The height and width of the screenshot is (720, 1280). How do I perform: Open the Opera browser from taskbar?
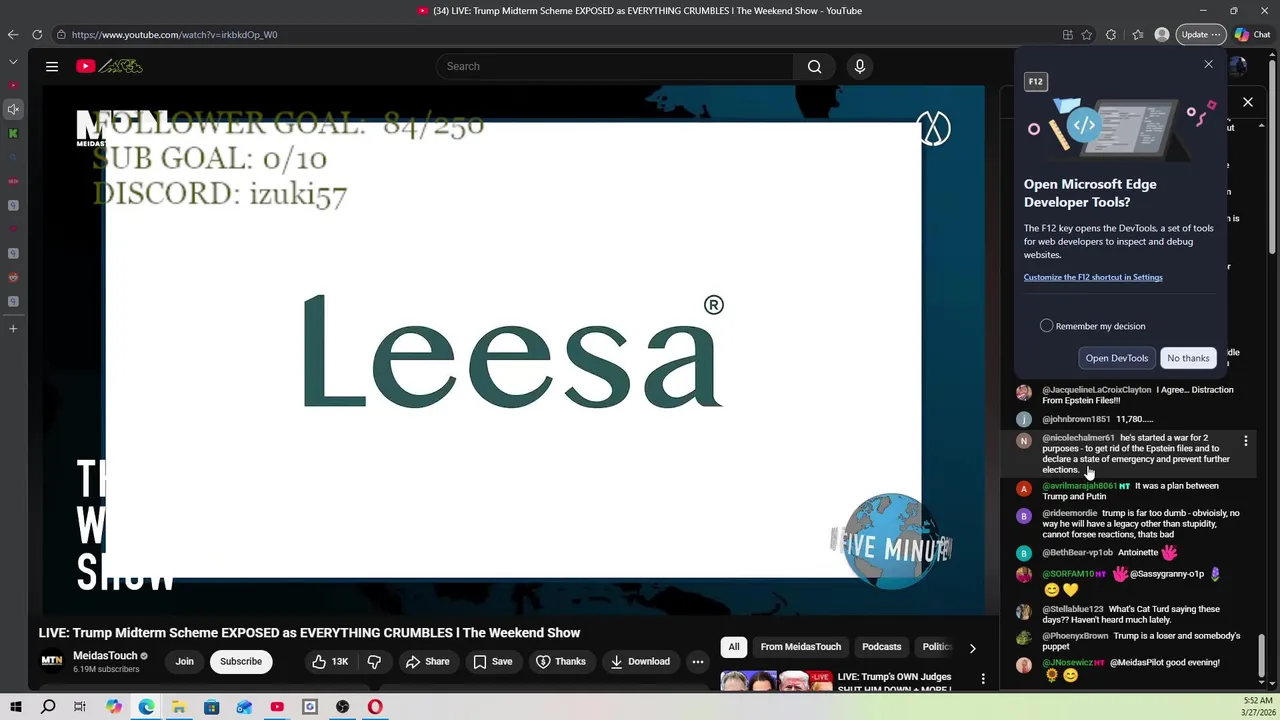pyautogui.click(x=375, y=707)
